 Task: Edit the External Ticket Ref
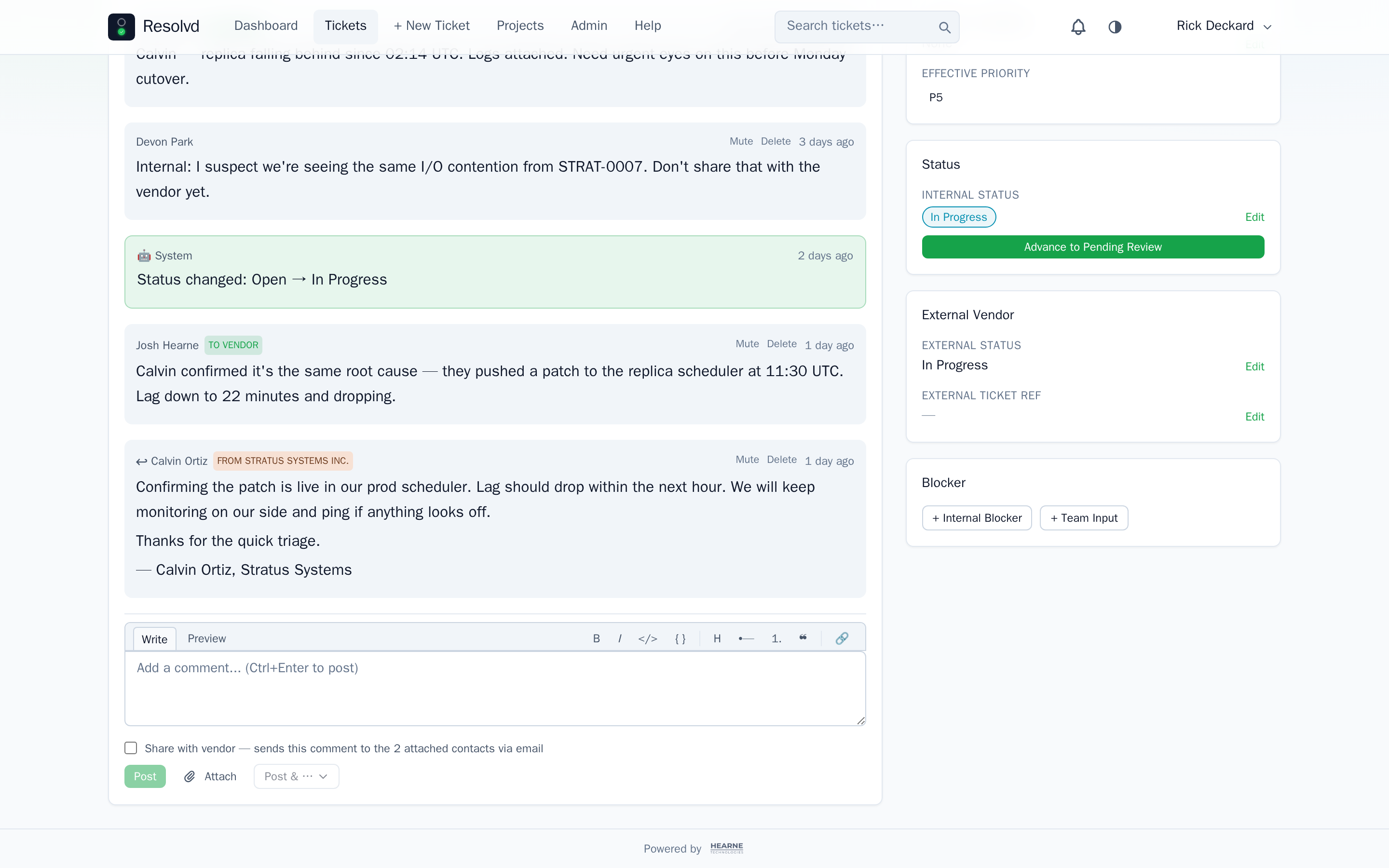[x=1254, y=417]
